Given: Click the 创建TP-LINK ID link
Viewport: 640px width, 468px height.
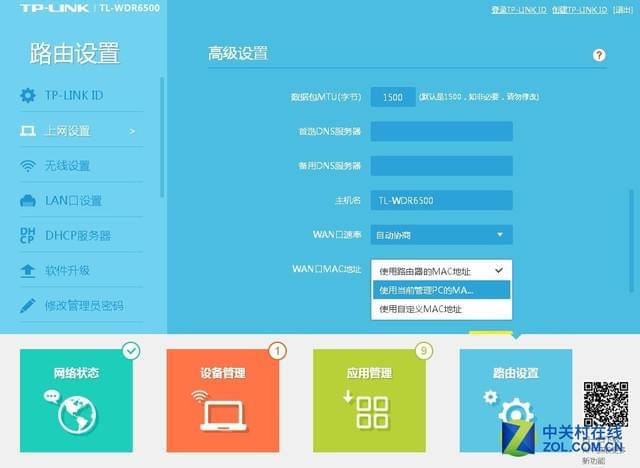Looking at the screenshot, I should [579, 10].
